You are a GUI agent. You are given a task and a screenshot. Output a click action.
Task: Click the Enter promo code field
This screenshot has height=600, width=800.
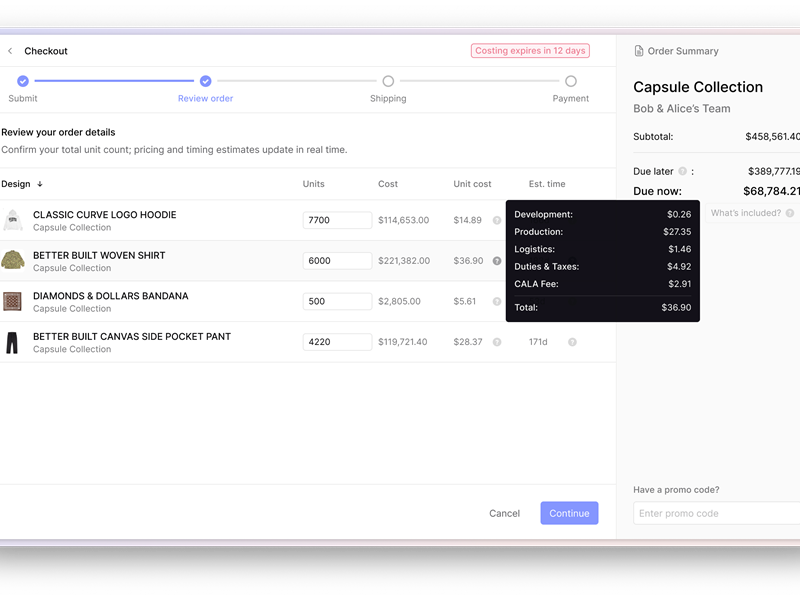coord(716,513)
